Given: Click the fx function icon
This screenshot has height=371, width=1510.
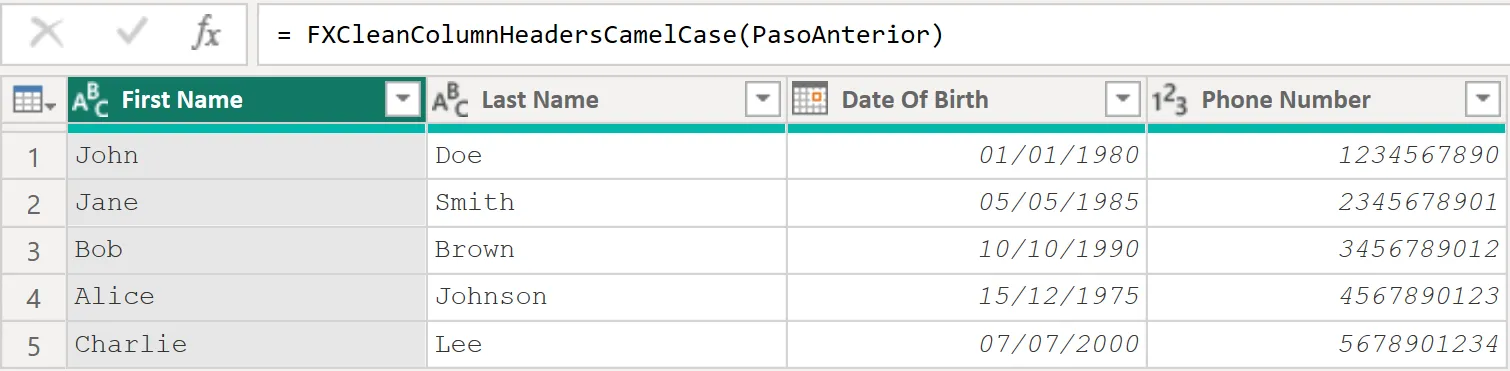Looking at the screenshot, I should coord(206,34).
